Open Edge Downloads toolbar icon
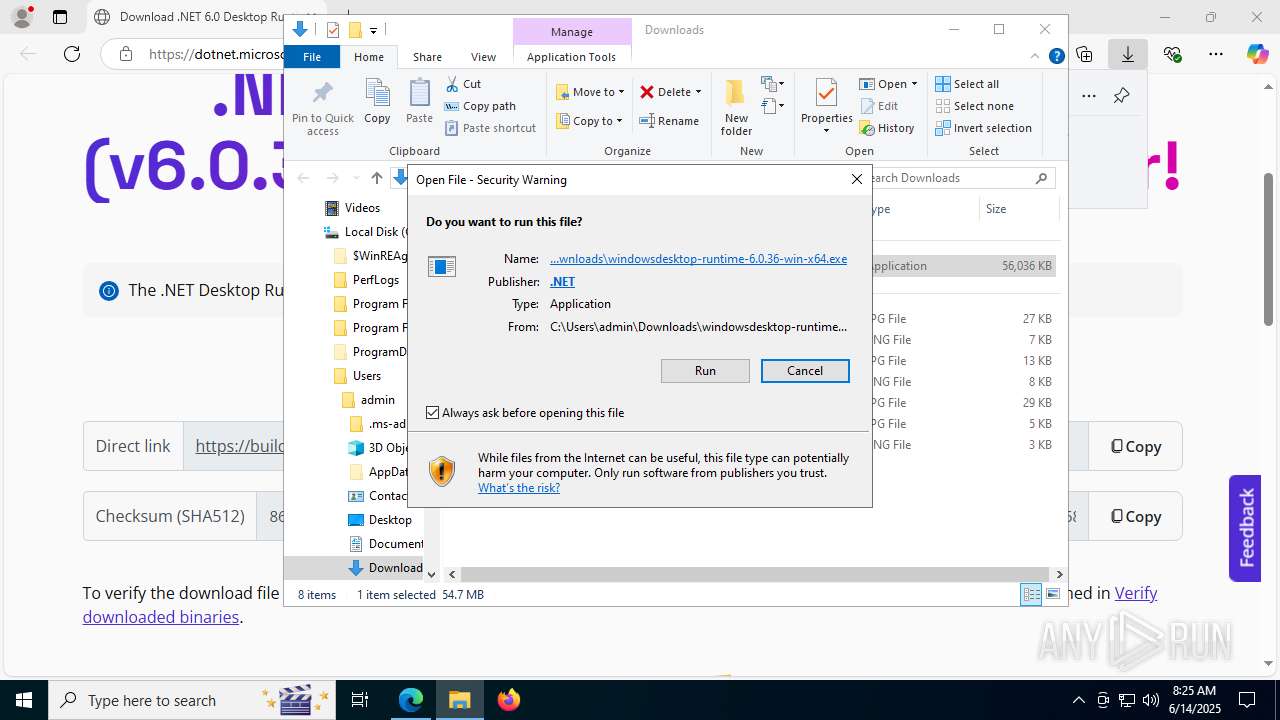1280x720 pixels. click(1128, 54)
